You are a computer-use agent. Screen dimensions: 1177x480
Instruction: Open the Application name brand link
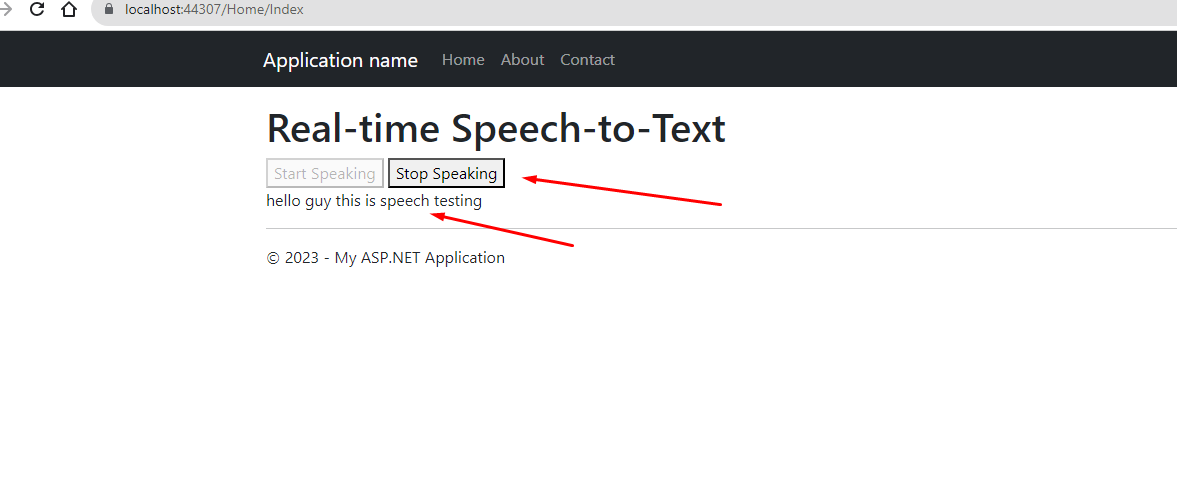[340, 60]
